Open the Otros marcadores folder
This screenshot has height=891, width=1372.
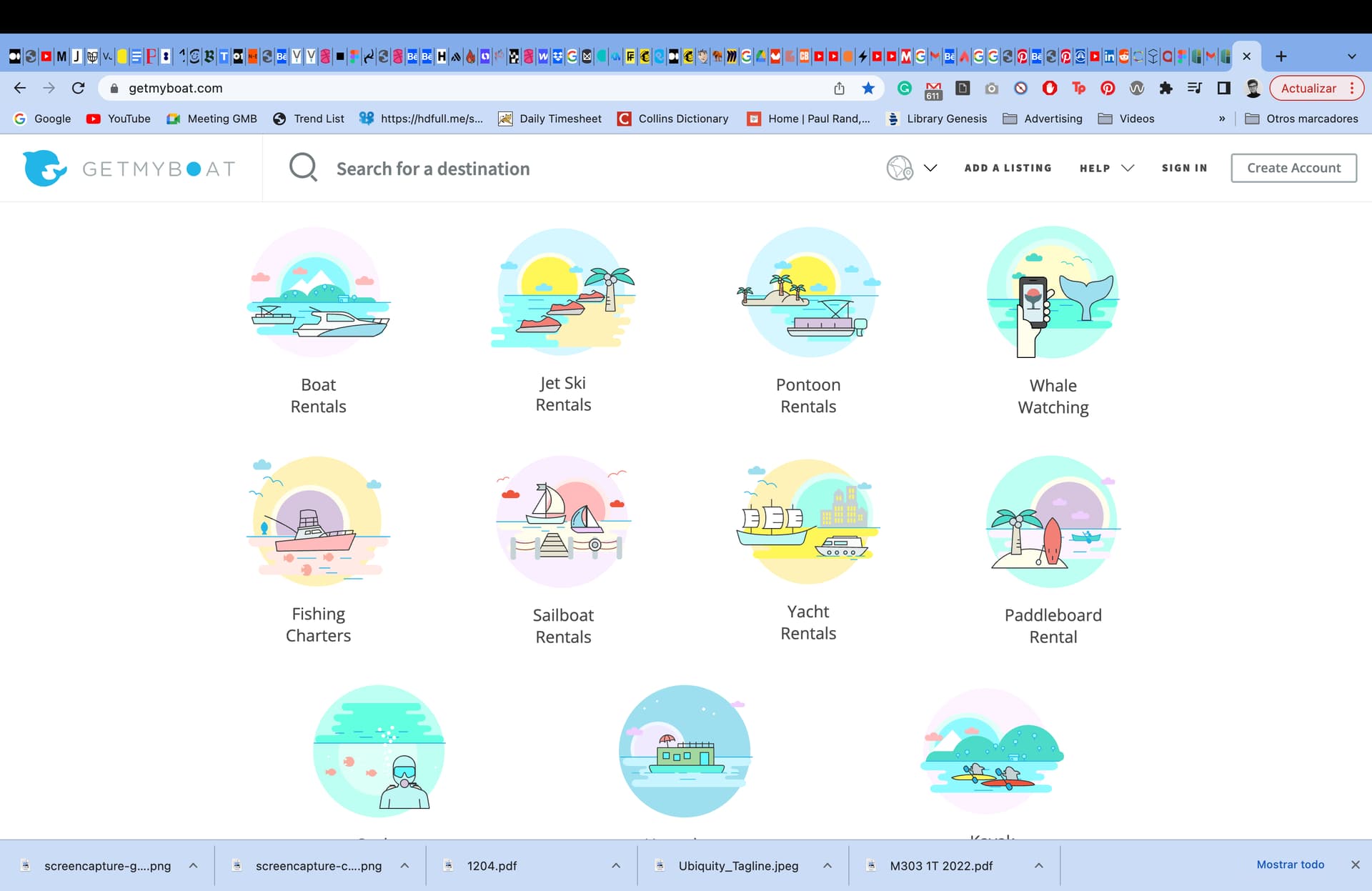click(1301, 119)
